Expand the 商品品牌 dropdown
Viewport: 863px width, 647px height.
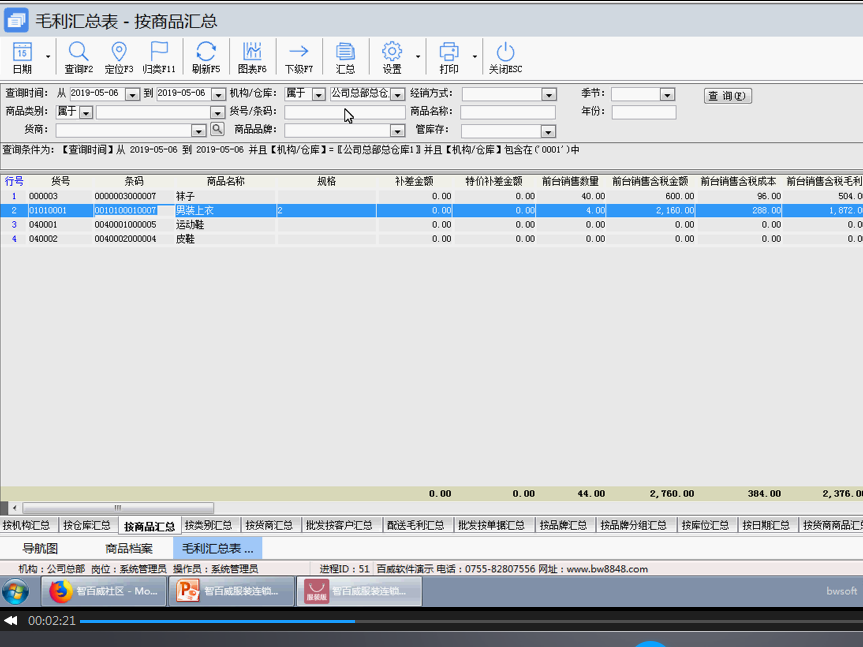[397, 131]
